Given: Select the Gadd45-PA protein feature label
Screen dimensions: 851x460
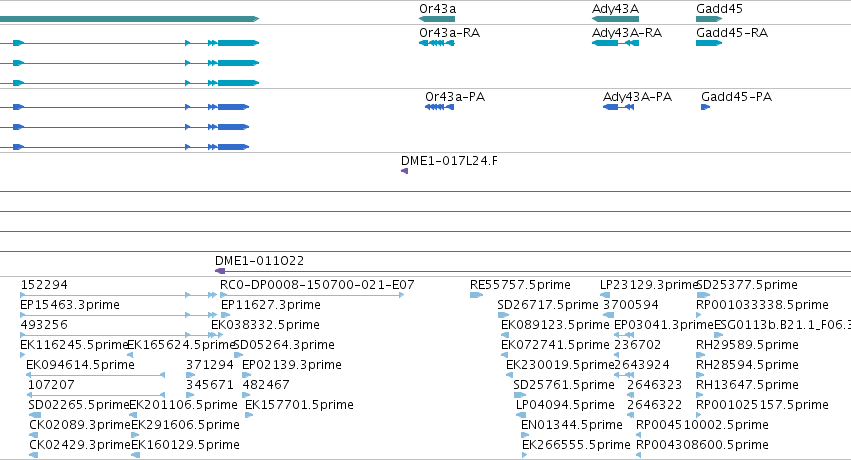Looking at the screenshot, I should coord(736,97).
